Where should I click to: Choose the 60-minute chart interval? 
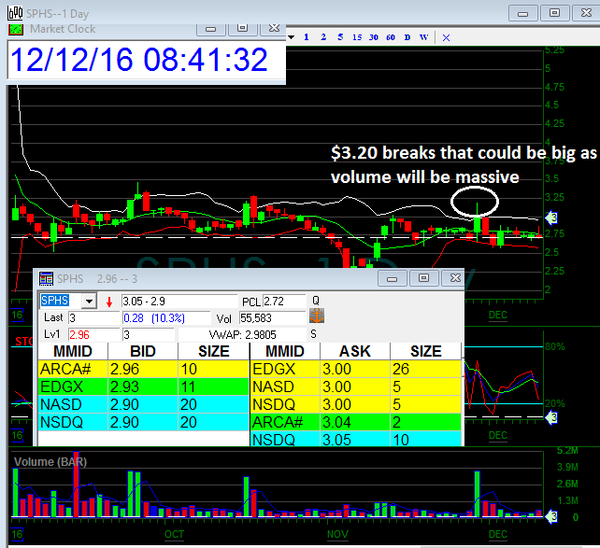(391, 37)
